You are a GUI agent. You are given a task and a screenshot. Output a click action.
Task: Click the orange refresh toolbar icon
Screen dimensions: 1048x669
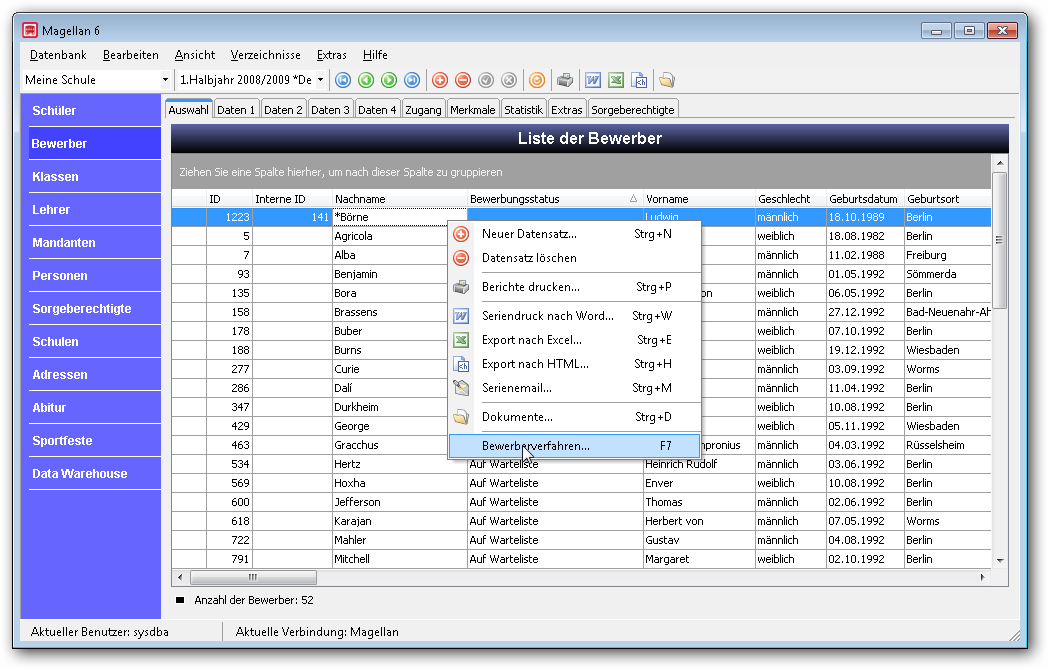point(537,81)
